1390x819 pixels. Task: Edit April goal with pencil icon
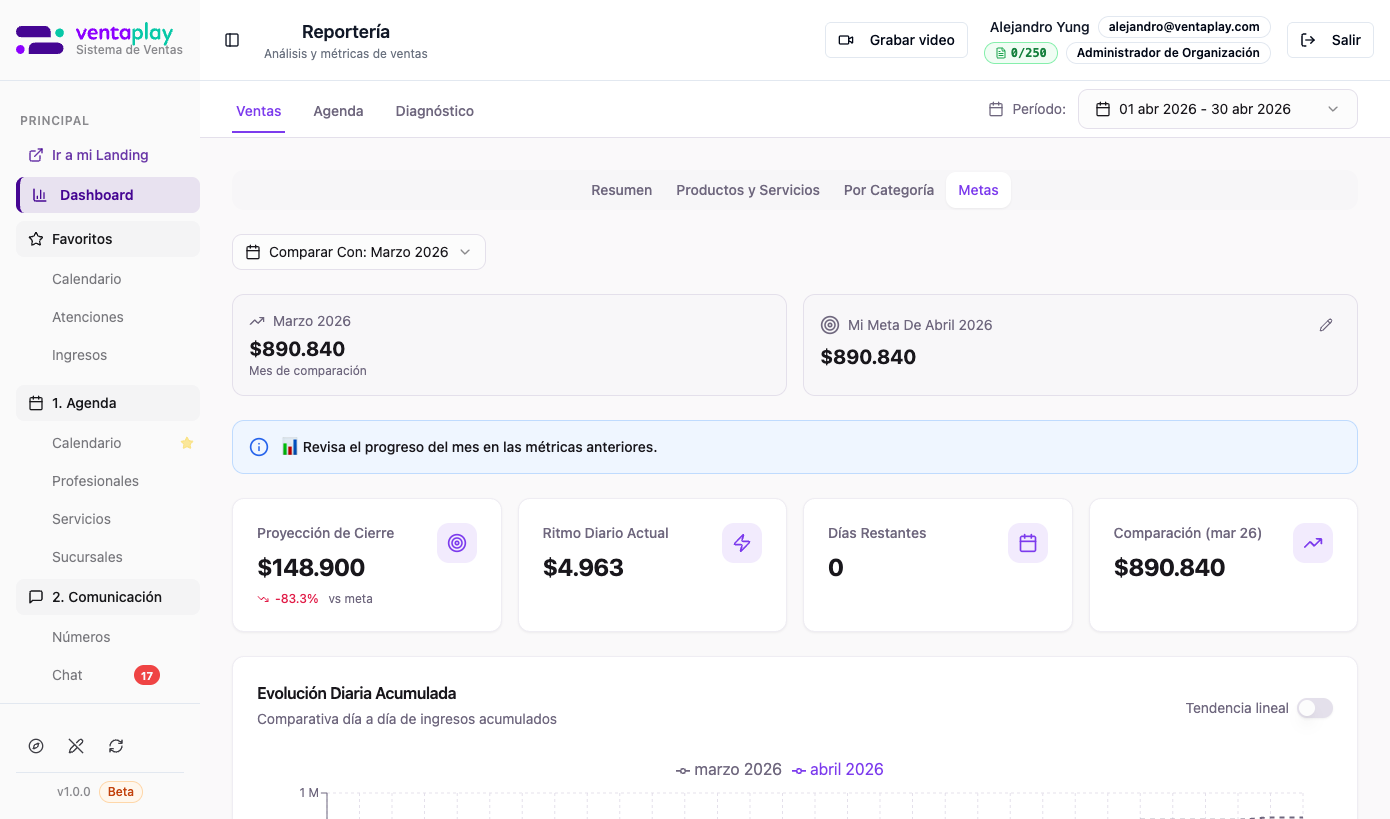click(x=1326, y=325)
